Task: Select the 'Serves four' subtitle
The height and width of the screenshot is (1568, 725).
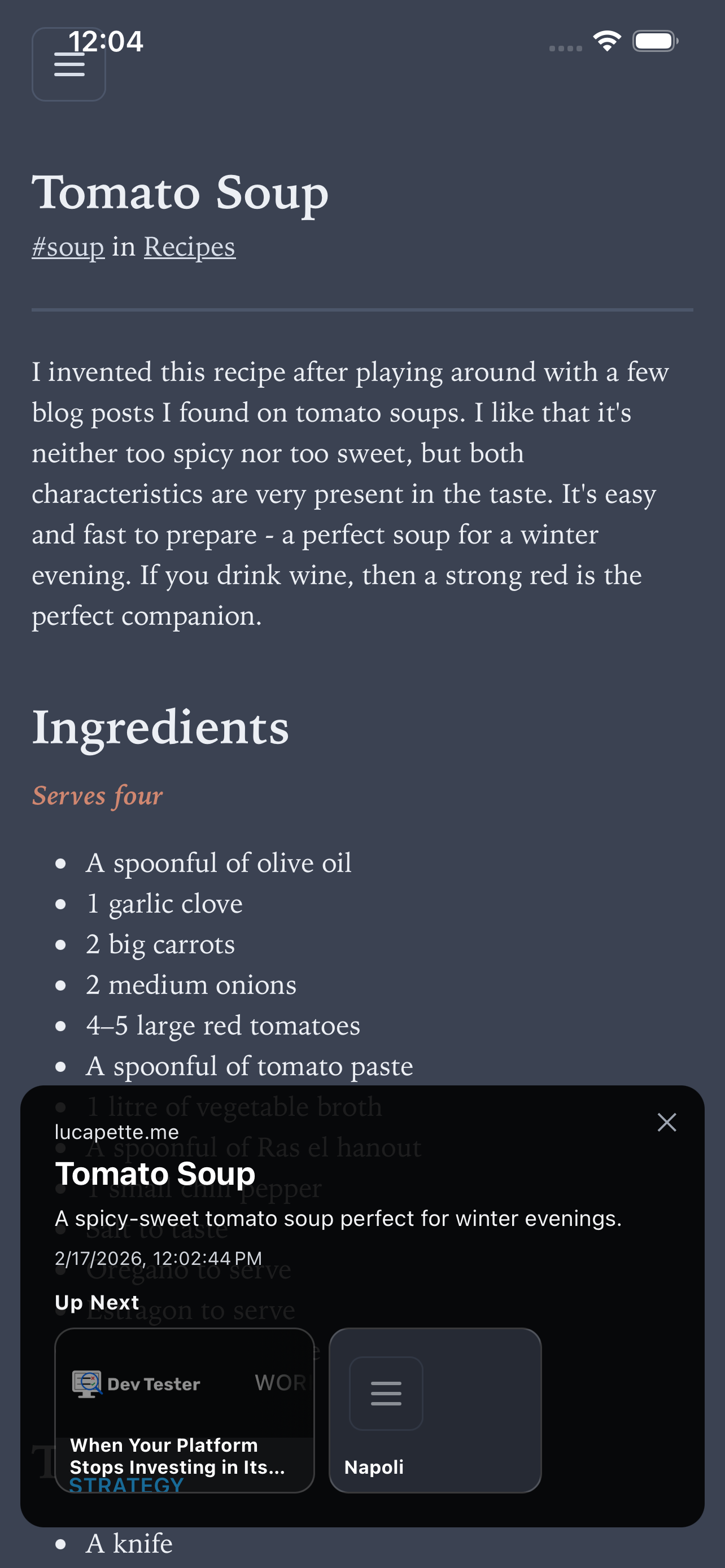Action: point(97,795)
